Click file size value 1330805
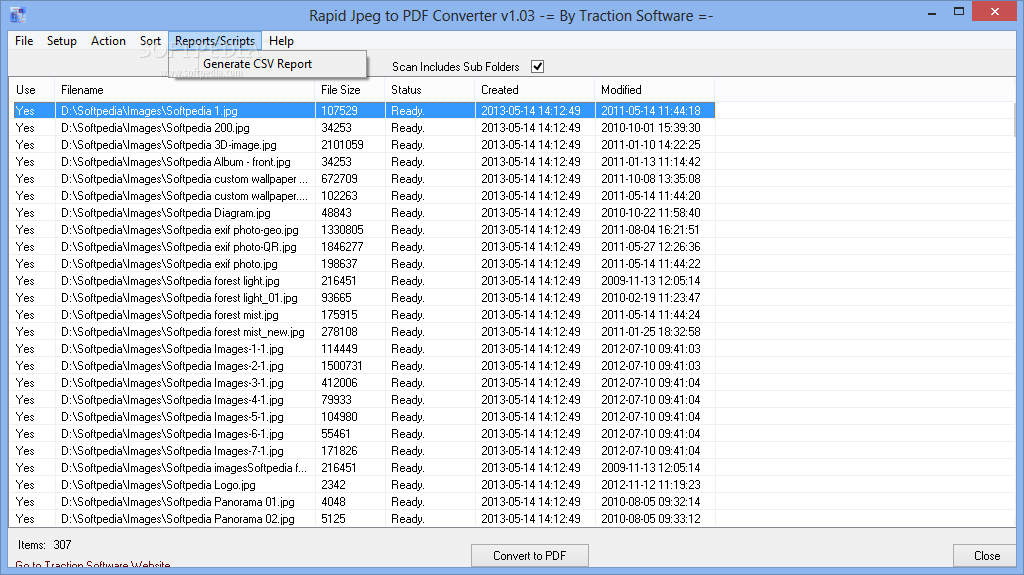1024x575 pixels. 342,230
